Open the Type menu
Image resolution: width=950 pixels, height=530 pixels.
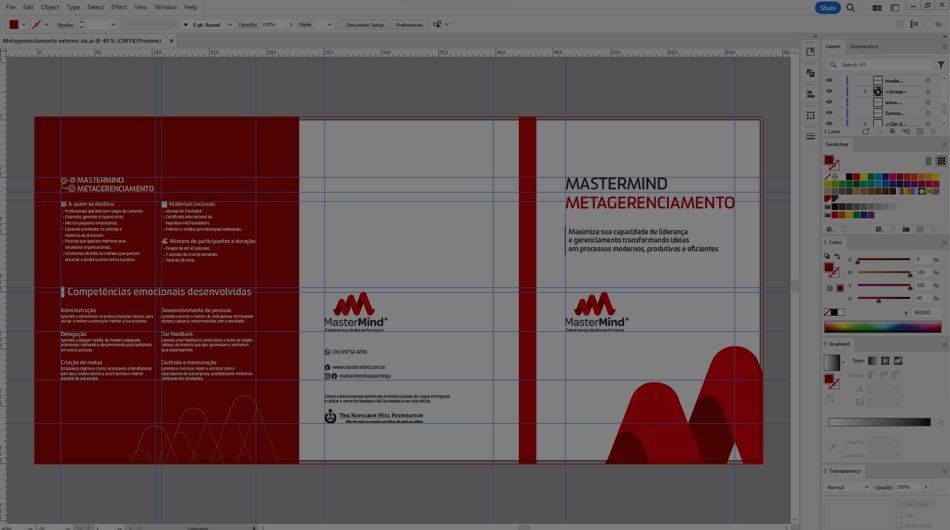tap(73, 7)
